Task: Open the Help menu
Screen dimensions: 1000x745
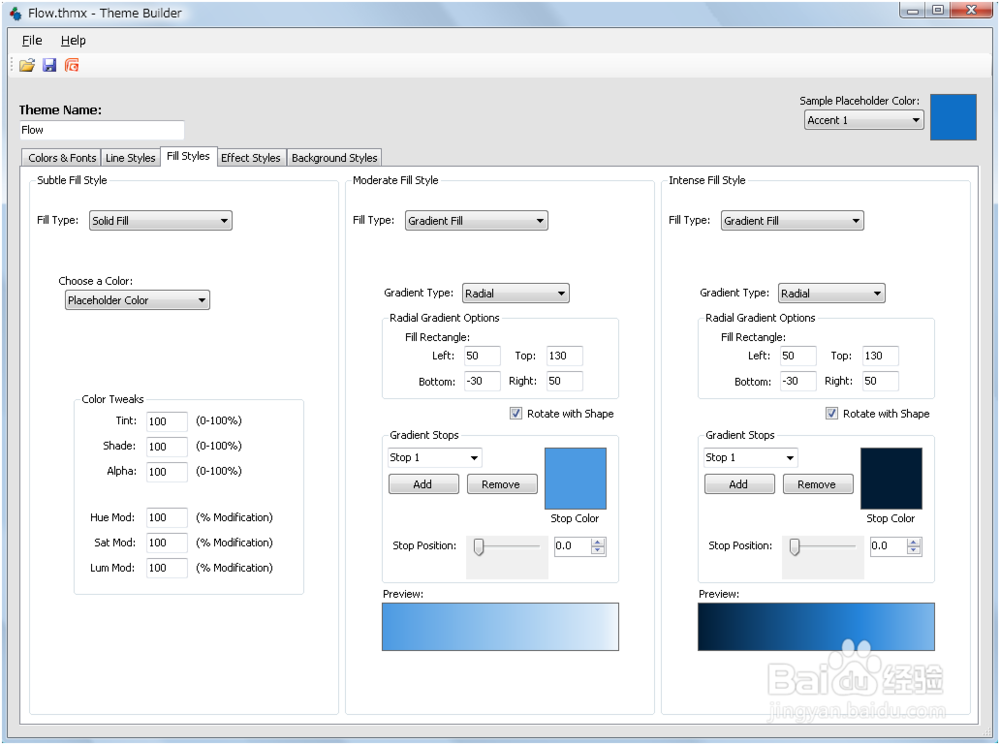Action: [x=73, y=40]
